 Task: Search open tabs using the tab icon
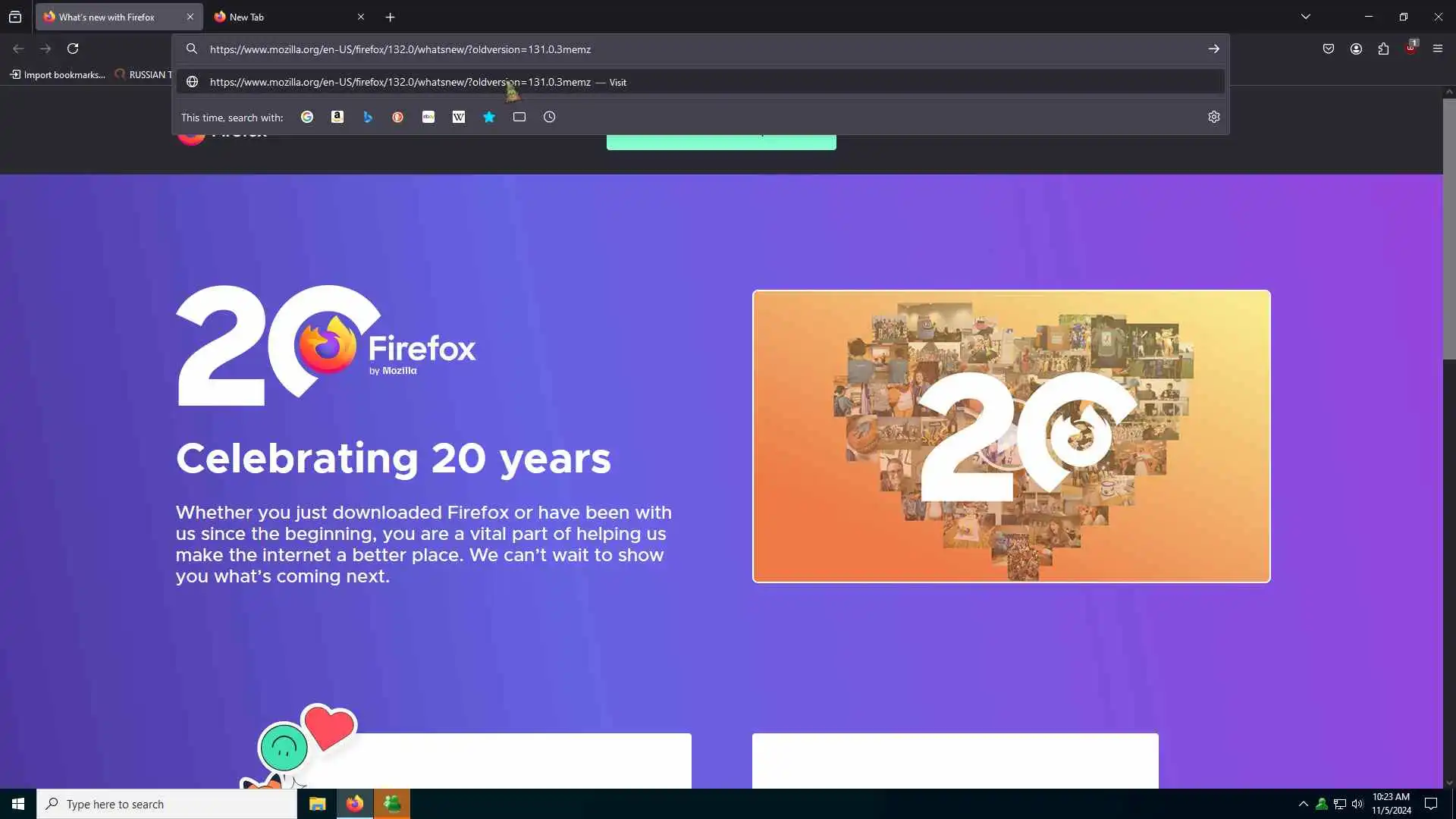(519, 117)
